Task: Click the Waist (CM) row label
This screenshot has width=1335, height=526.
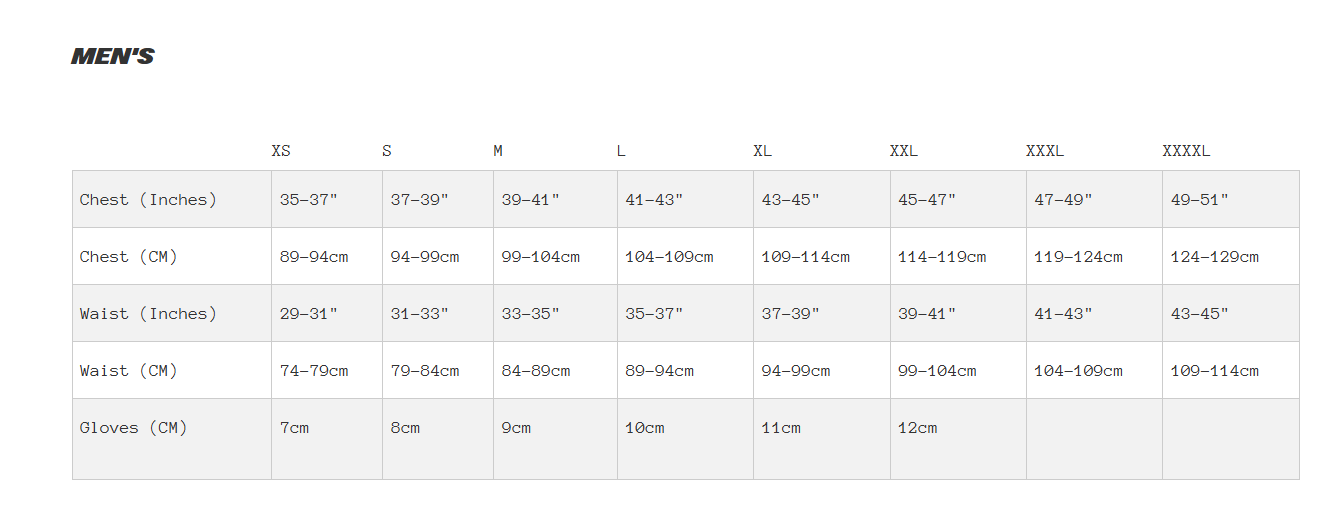Action: click(129, 371)
